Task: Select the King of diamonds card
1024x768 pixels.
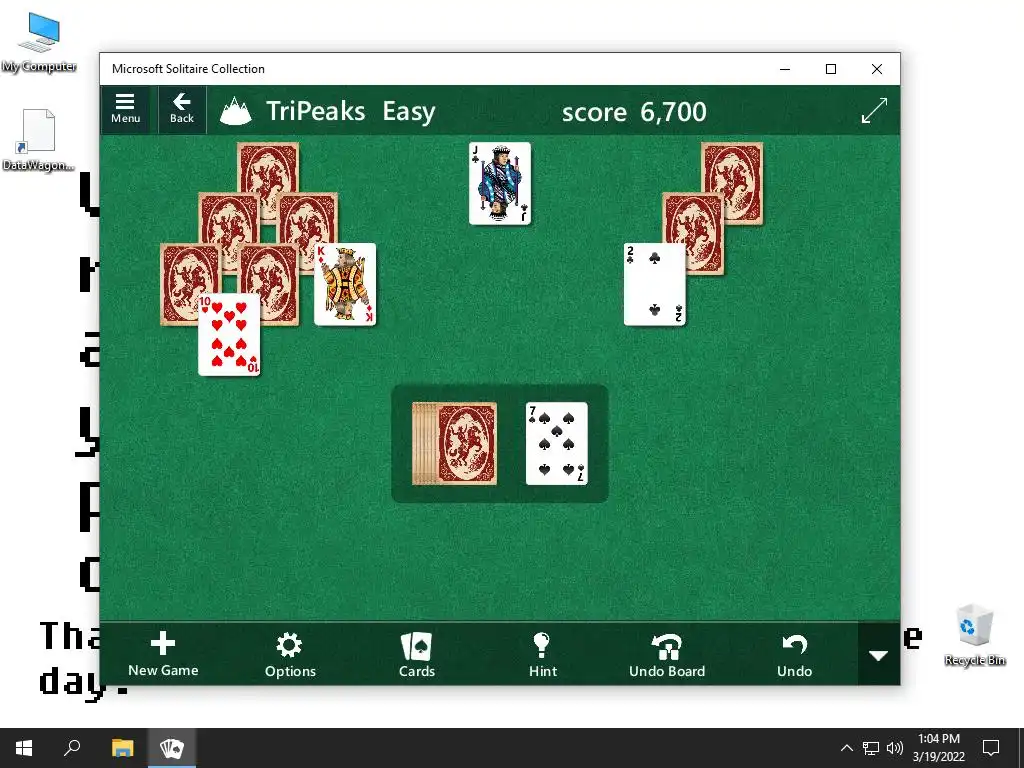Action: 345,284
